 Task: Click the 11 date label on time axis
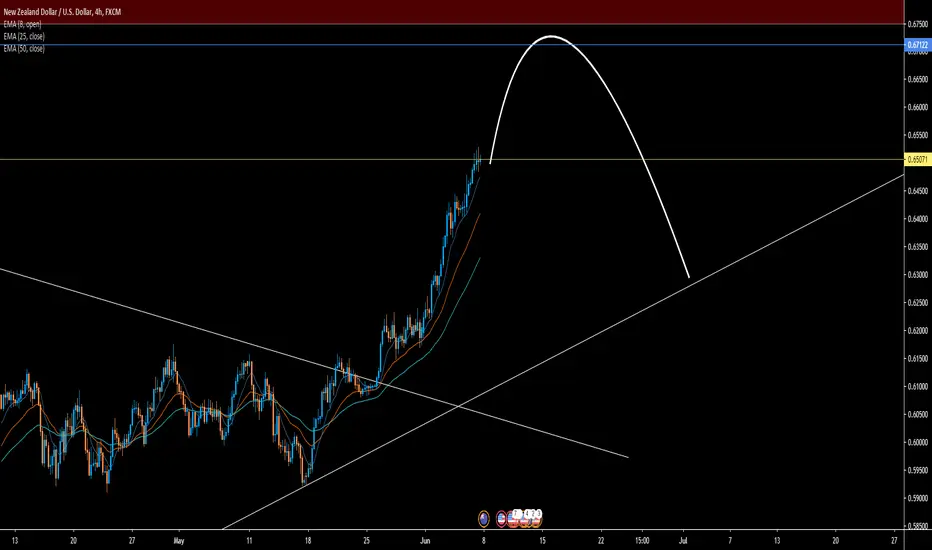249,540
